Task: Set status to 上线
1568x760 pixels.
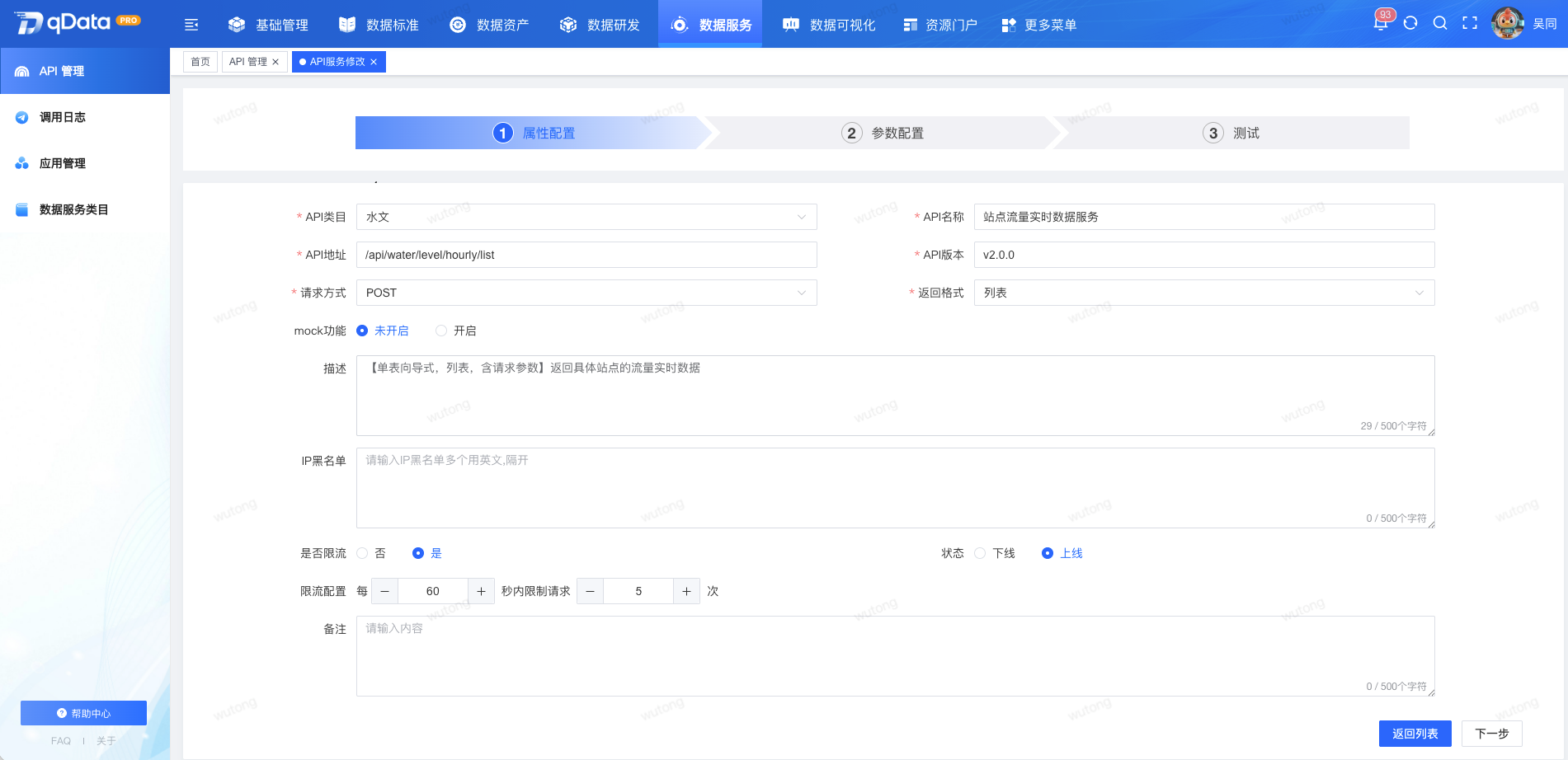Action: click(1062, 553)
